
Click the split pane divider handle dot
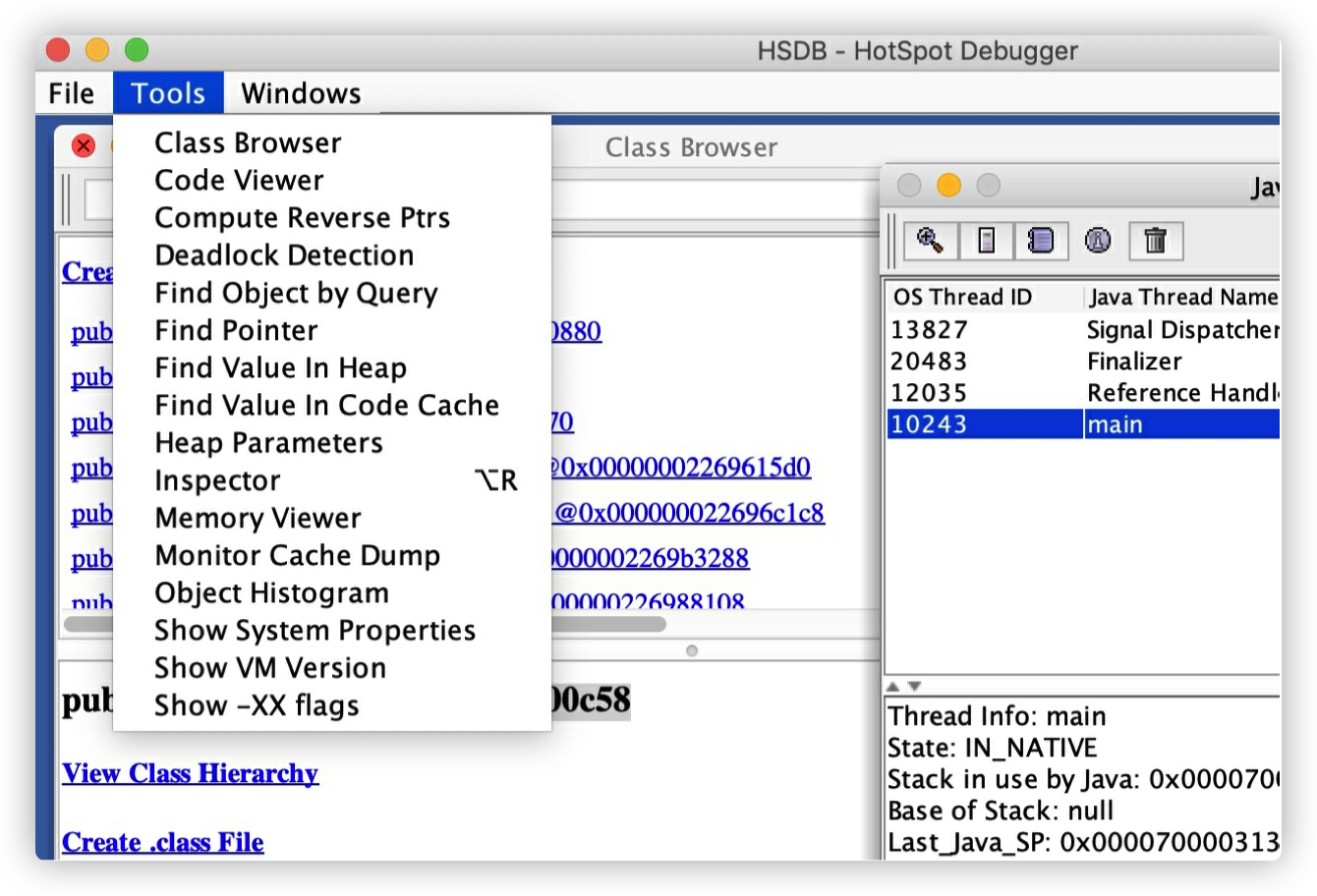(692, 650)
